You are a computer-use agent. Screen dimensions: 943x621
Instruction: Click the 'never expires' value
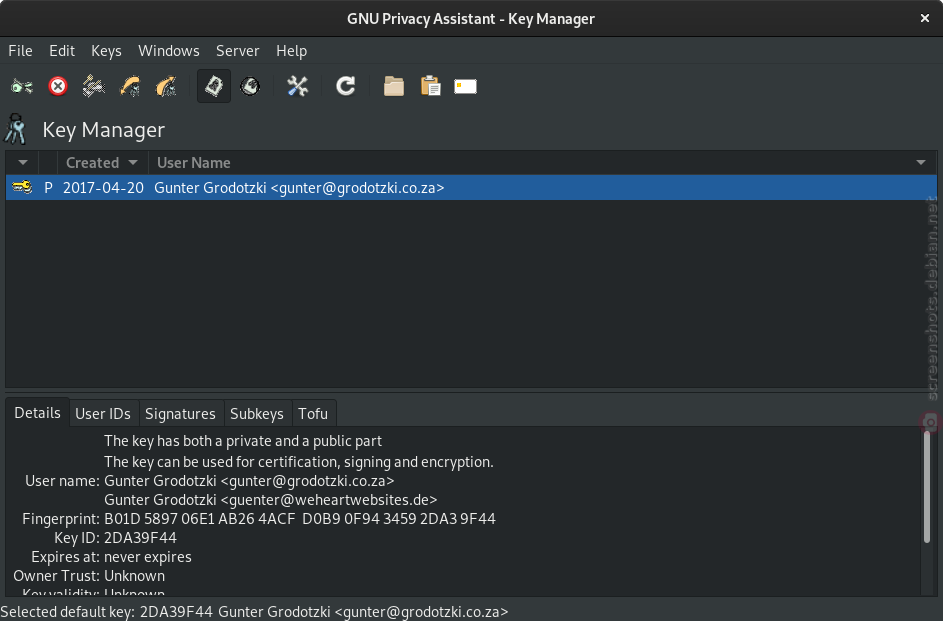pyautogui.click(x=148, y=557)
